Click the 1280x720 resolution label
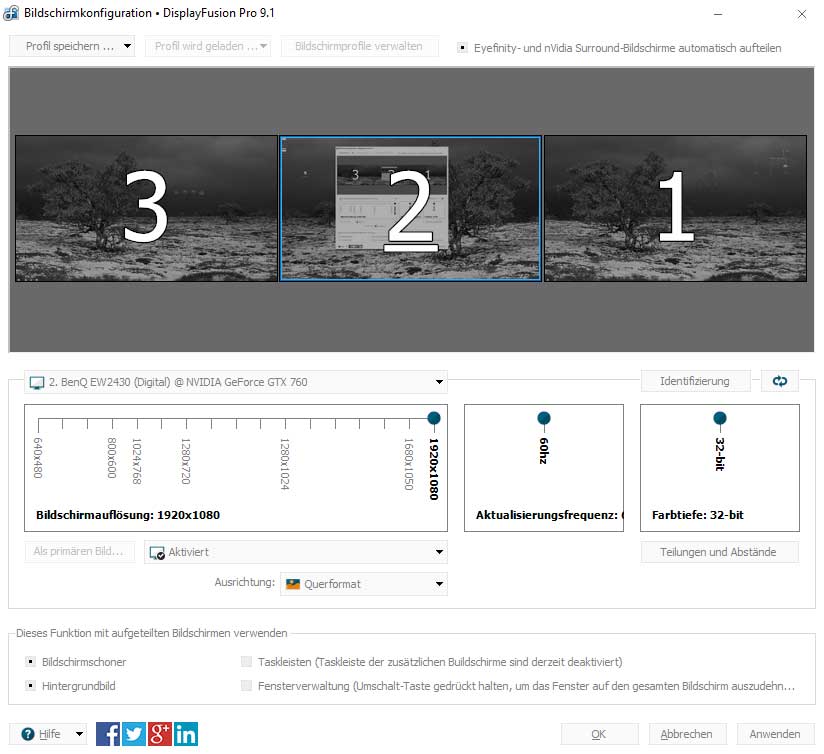Image resolution: width=824 pixels, height=754 pixels. 186,461
